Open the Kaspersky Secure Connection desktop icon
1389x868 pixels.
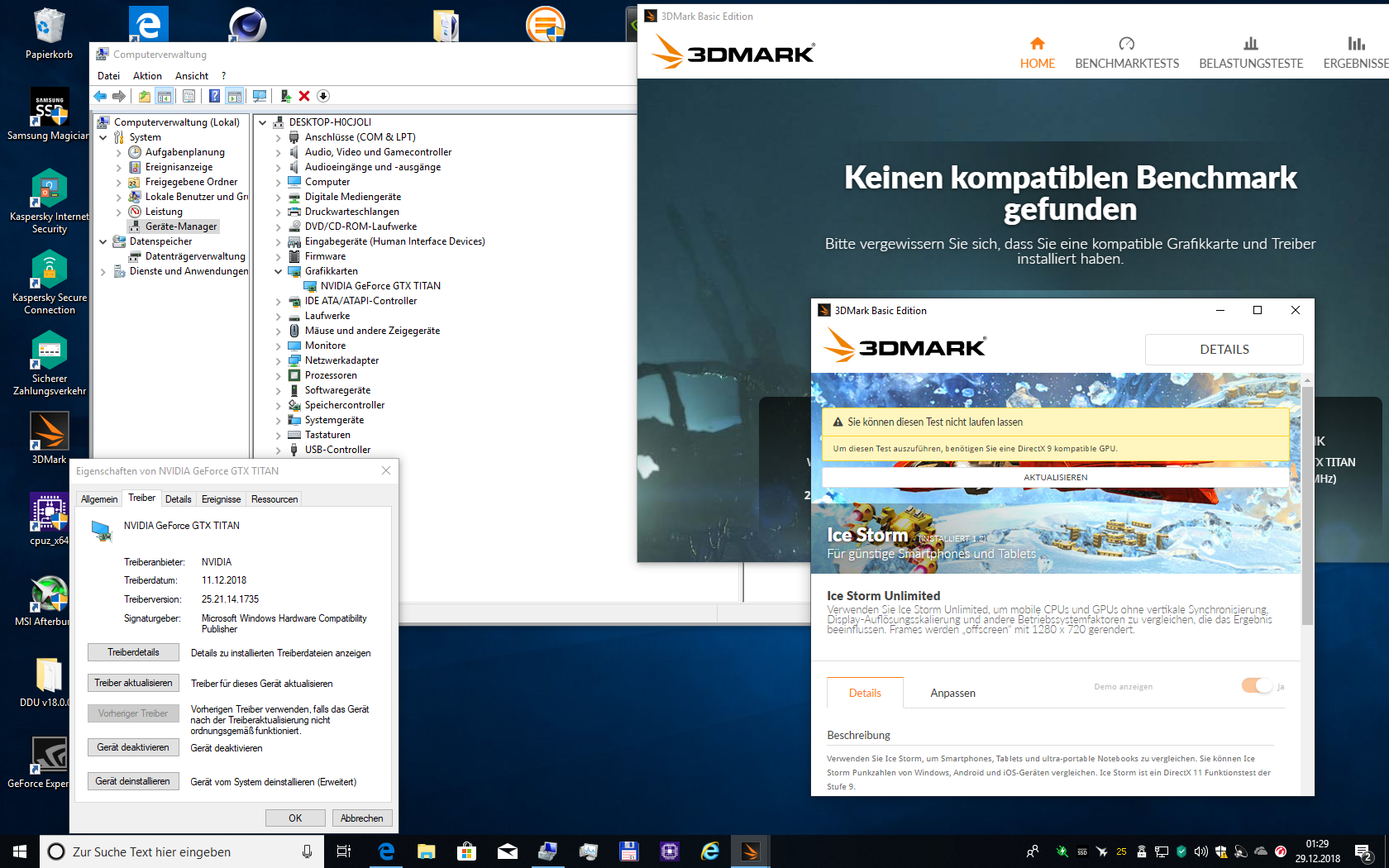click(49, 282)
